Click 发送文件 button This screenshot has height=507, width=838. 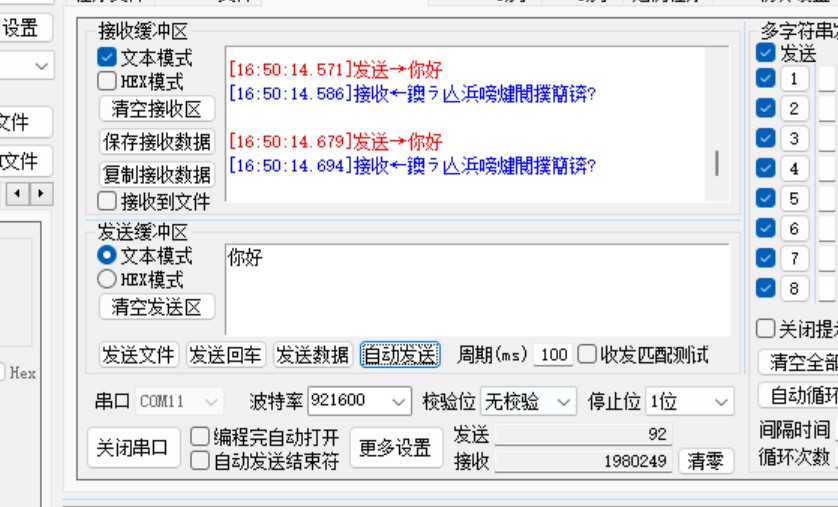pyautogui.click(x=139, y=355)
